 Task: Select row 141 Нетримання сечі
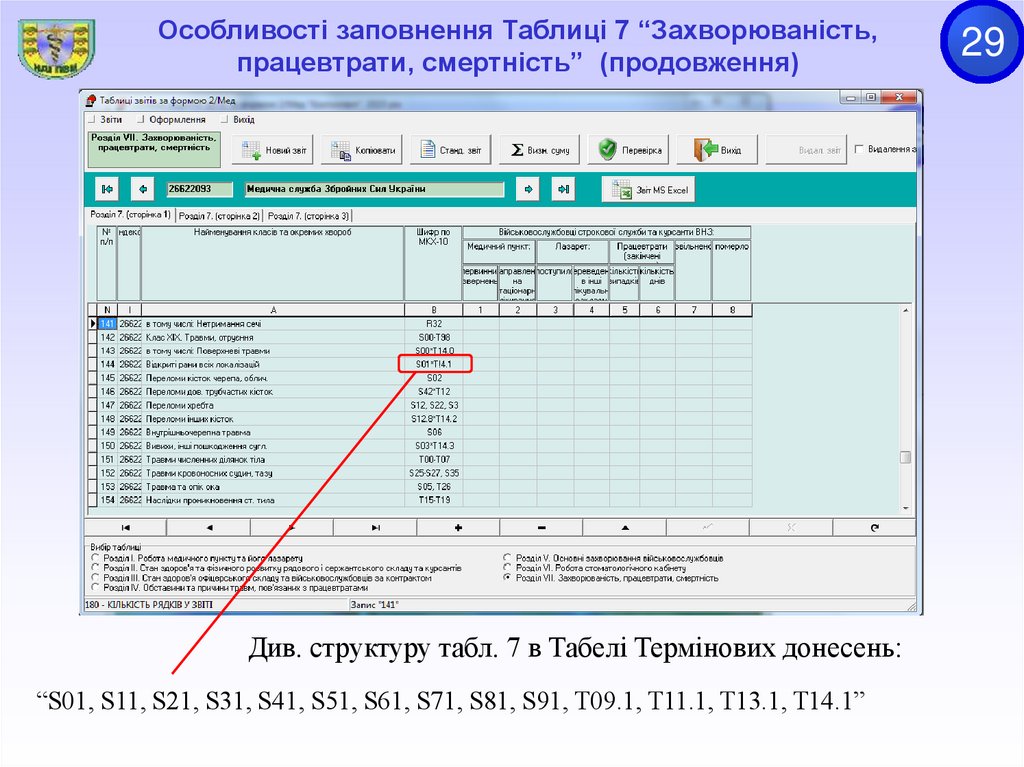pos(420,323)
